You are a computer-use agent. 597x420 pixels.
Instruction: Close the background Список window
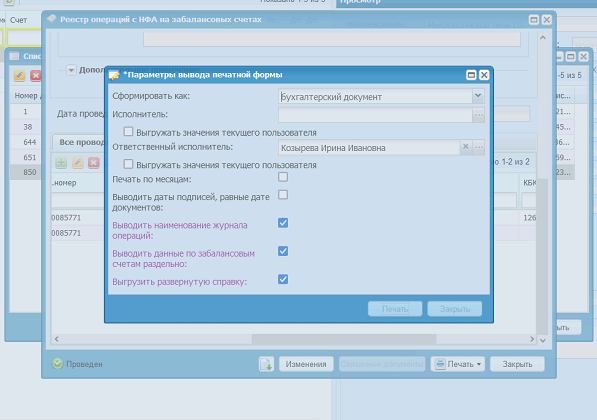click(583, 57)
